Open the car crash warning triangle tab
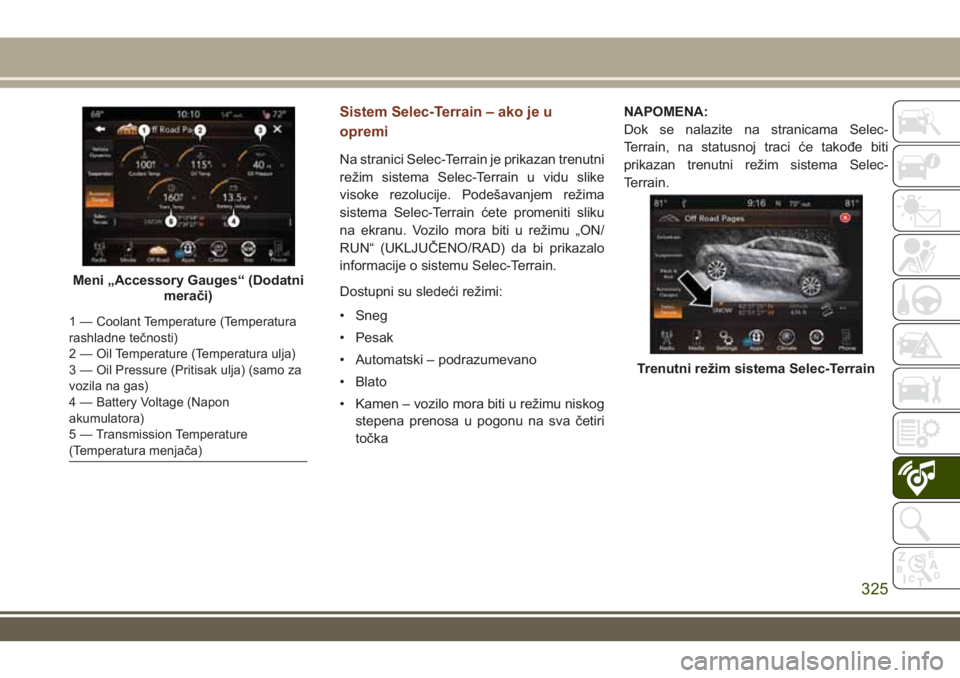Viewport: 960px width, 678px height. tap(926, 344)
